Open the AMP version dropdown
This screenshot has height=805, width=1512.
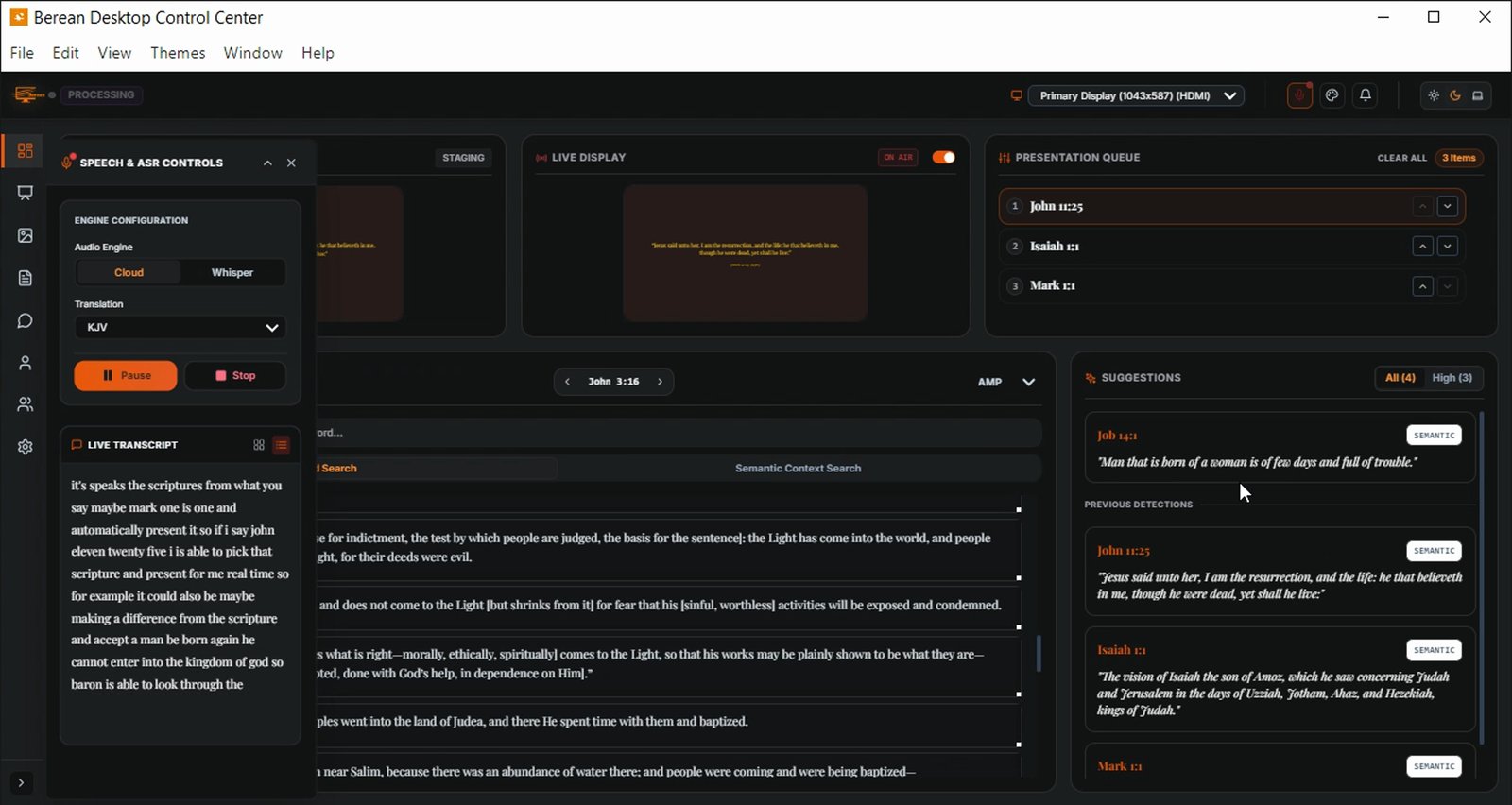pos(1006,382)
